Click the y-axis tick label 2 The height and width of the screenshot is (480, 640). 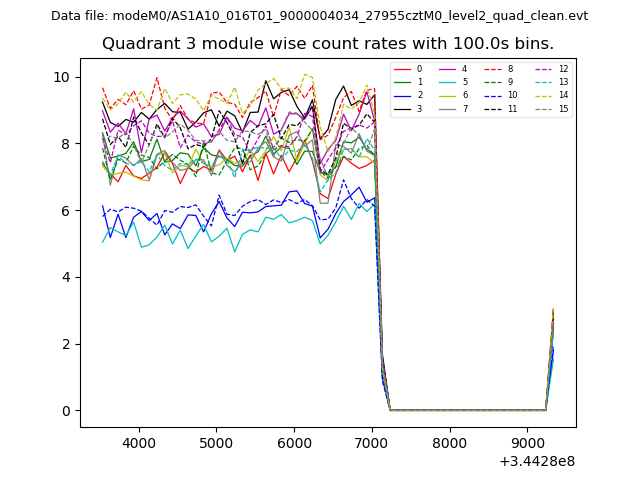pyautogui.click(x=65, y=344)
